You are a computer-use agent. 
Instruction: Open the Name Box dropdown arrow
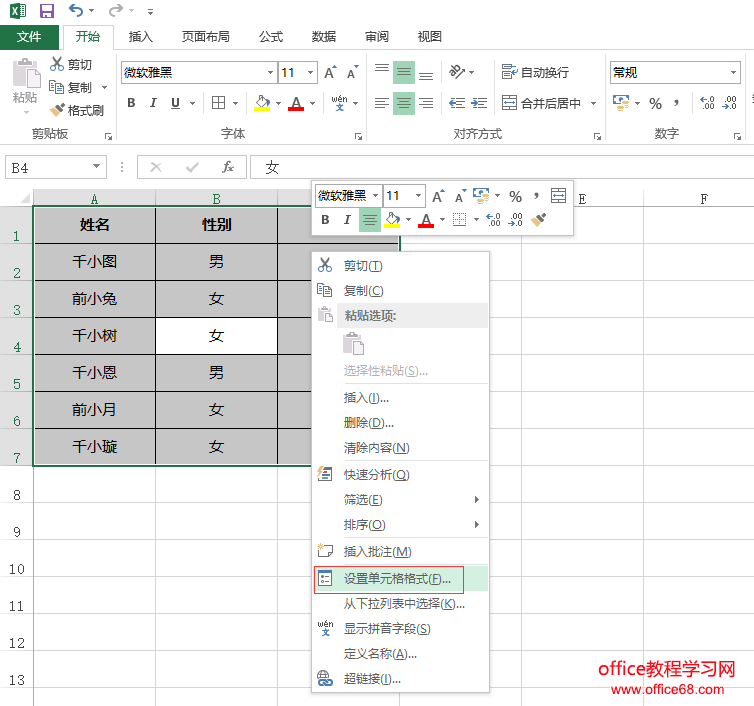click(x=97, y=167)
